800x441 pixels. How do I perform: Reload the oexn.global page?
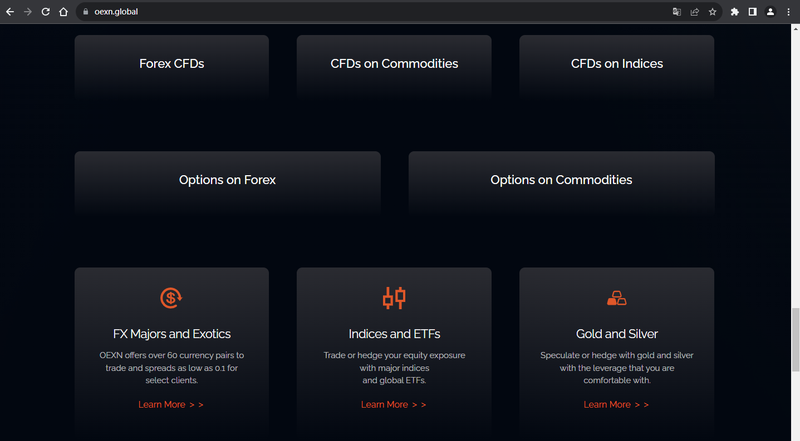pos(45,12)
